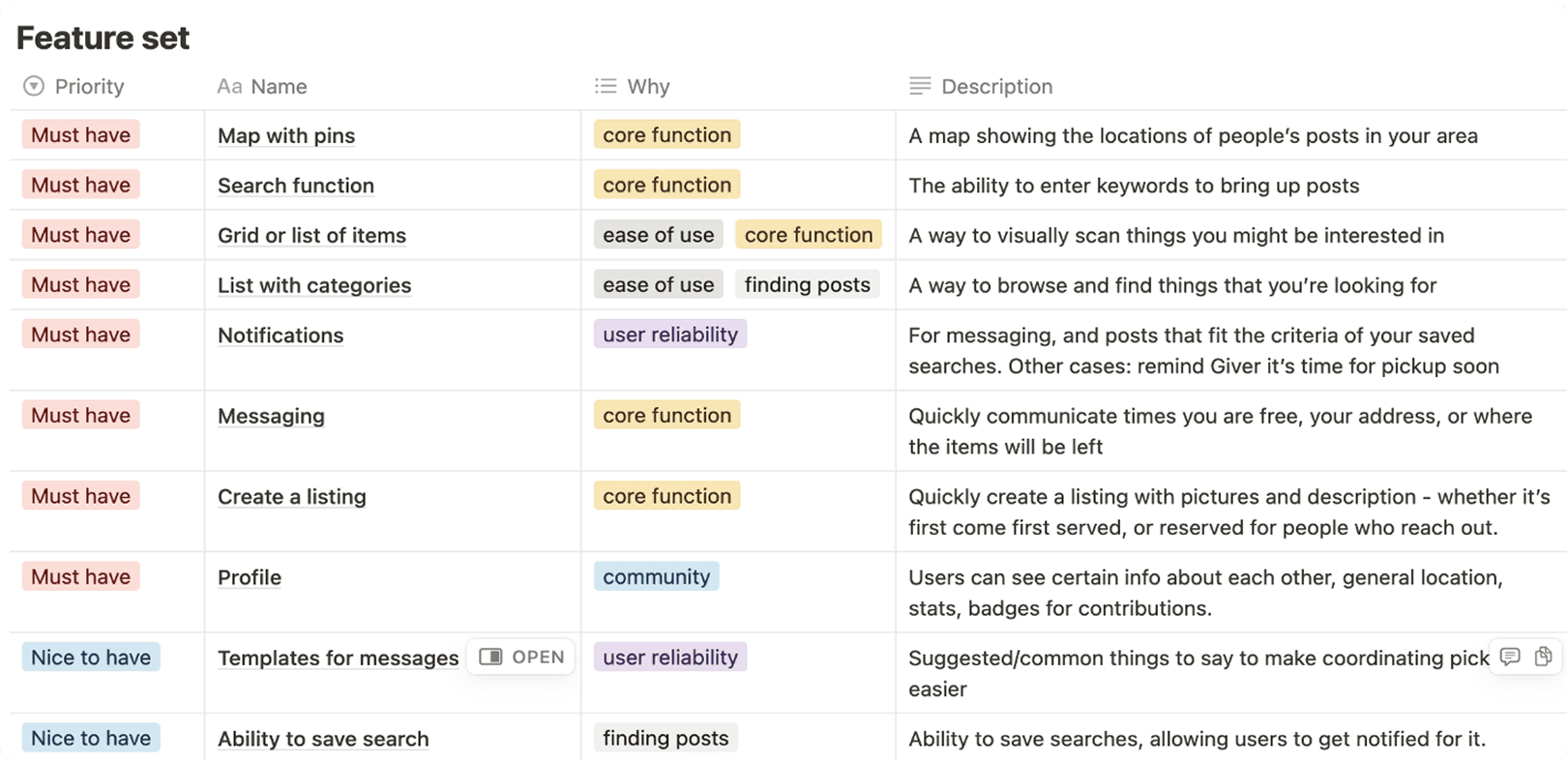Open the List with categories entry
This screenshot has height=760, width=1568.
(314, 285)
